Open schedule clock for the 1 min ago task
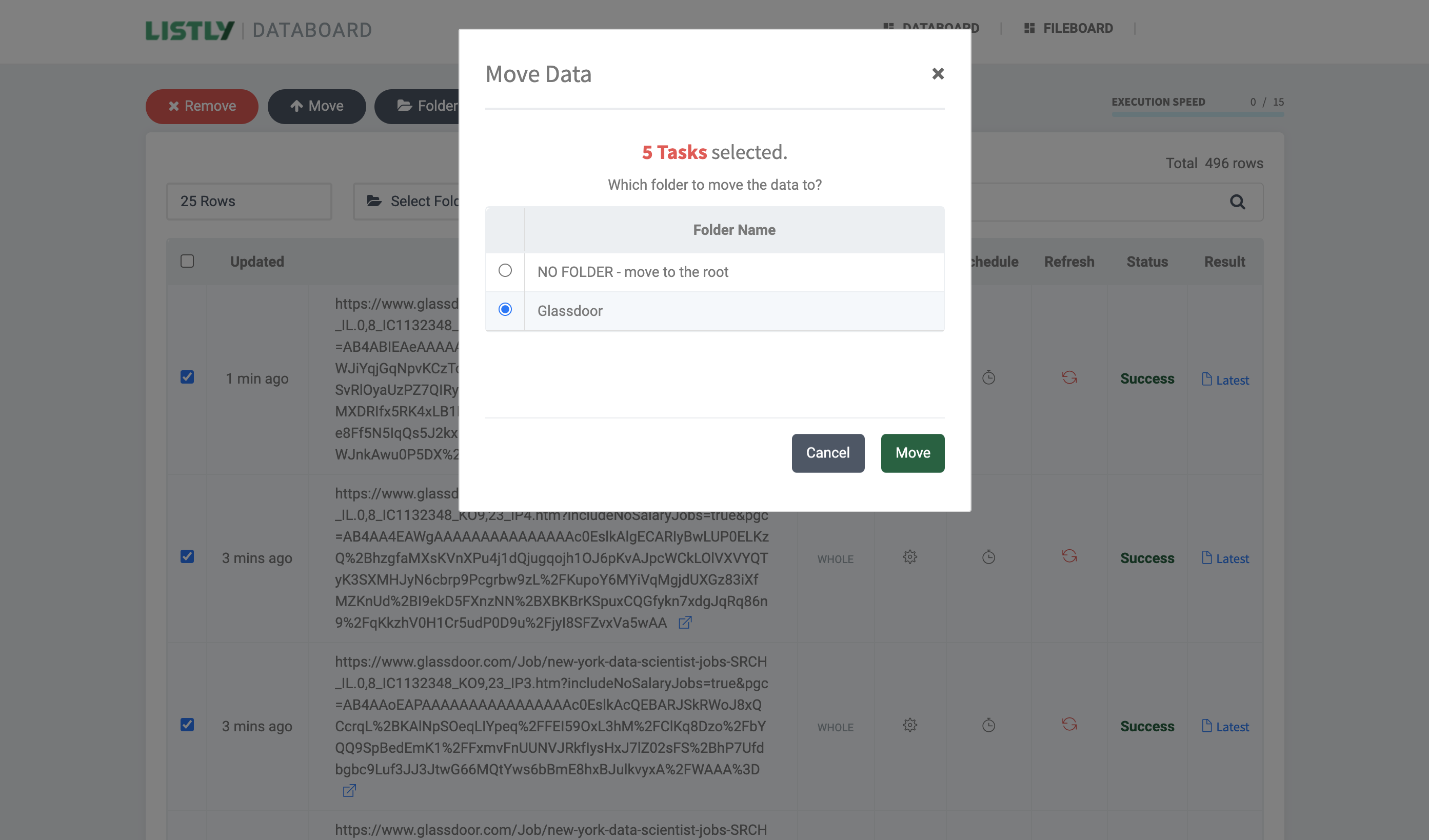The height and width of the screenshot is (840, 1429). click(988, 377)
